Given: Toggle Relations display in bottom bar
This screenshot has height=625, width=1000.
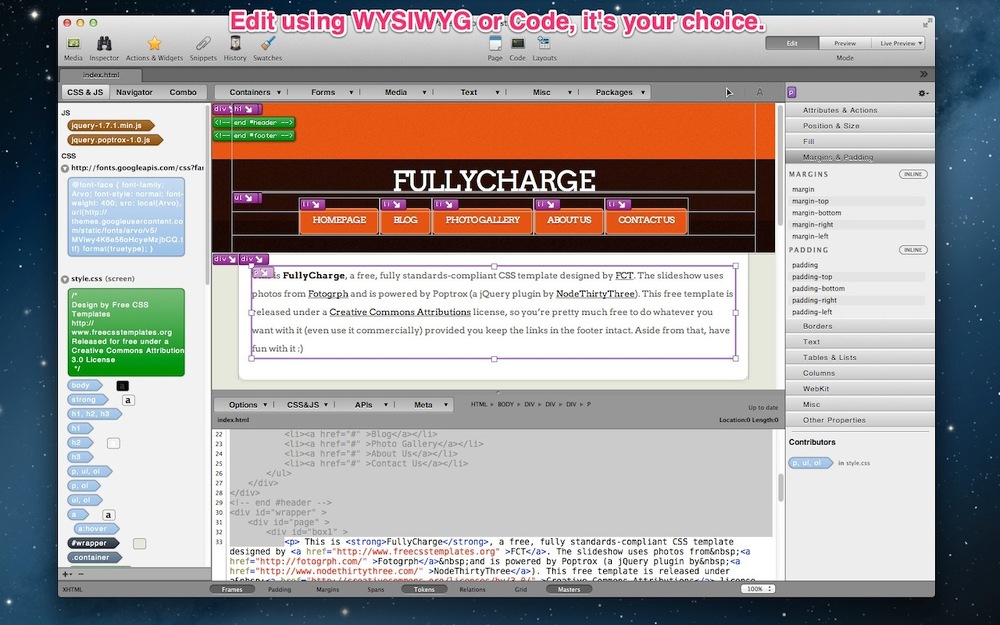Looking at the screenshot, I should tap(472, 589).
